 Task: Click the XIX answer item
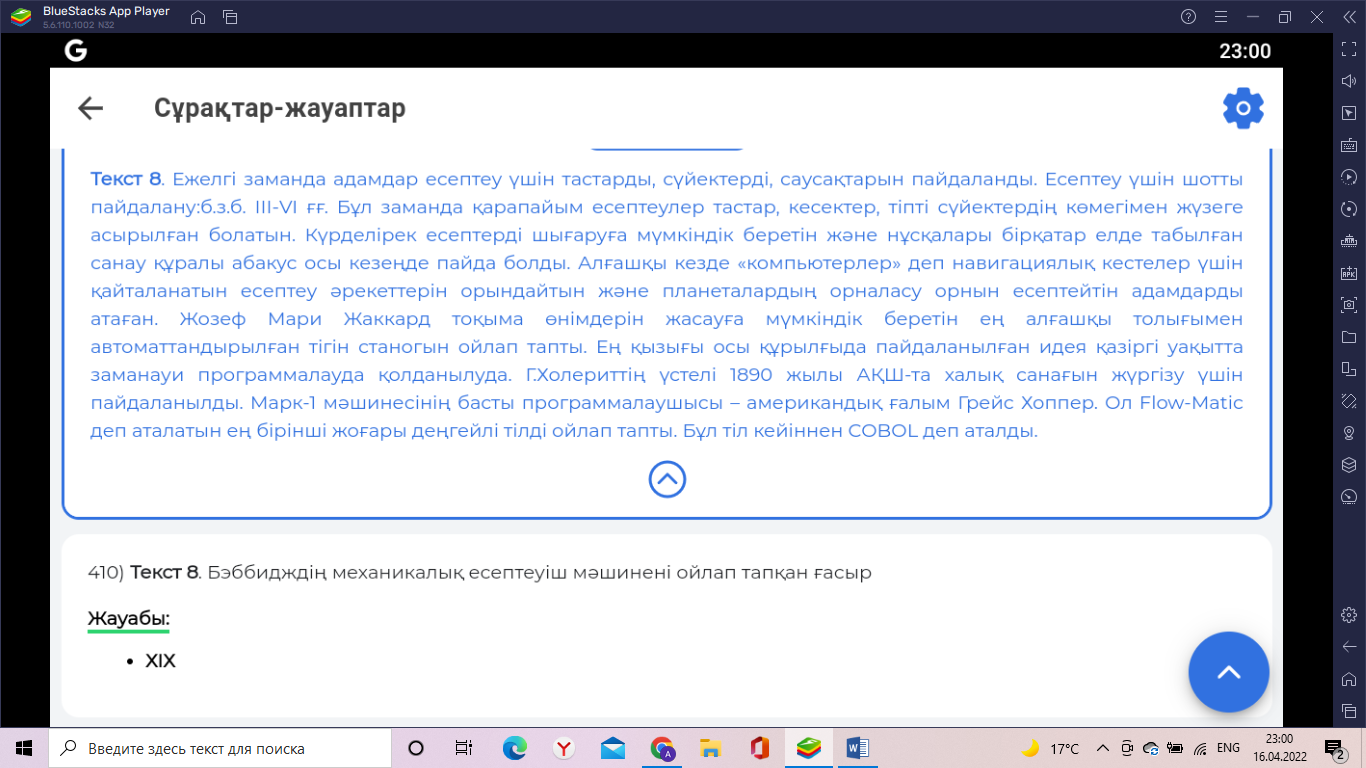(x=160, y=661)
